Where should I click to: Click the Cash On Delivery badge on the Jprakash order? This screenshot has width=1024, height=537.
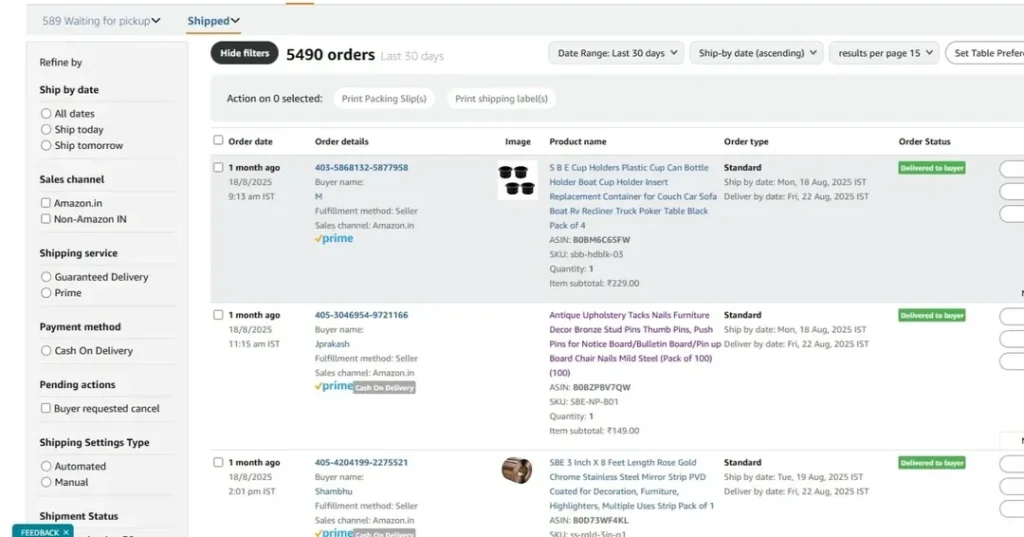(384, 387)
